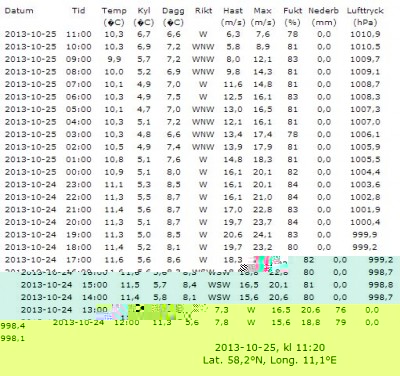The image size is (400, 376).
Task: Select humidity 78 in 03:00 row
Action: [292, 134]
